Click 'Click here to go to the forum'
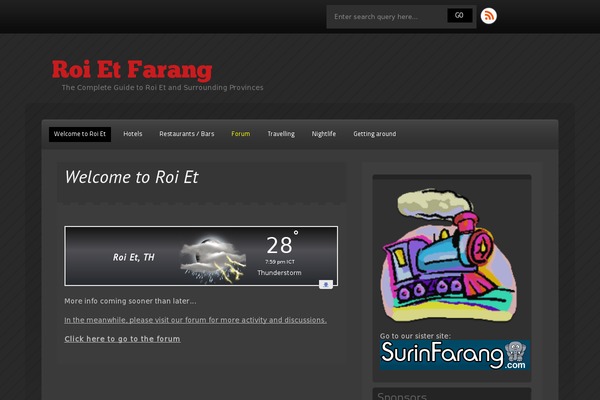Screen dimensions: 600x400 coord(122,339)
